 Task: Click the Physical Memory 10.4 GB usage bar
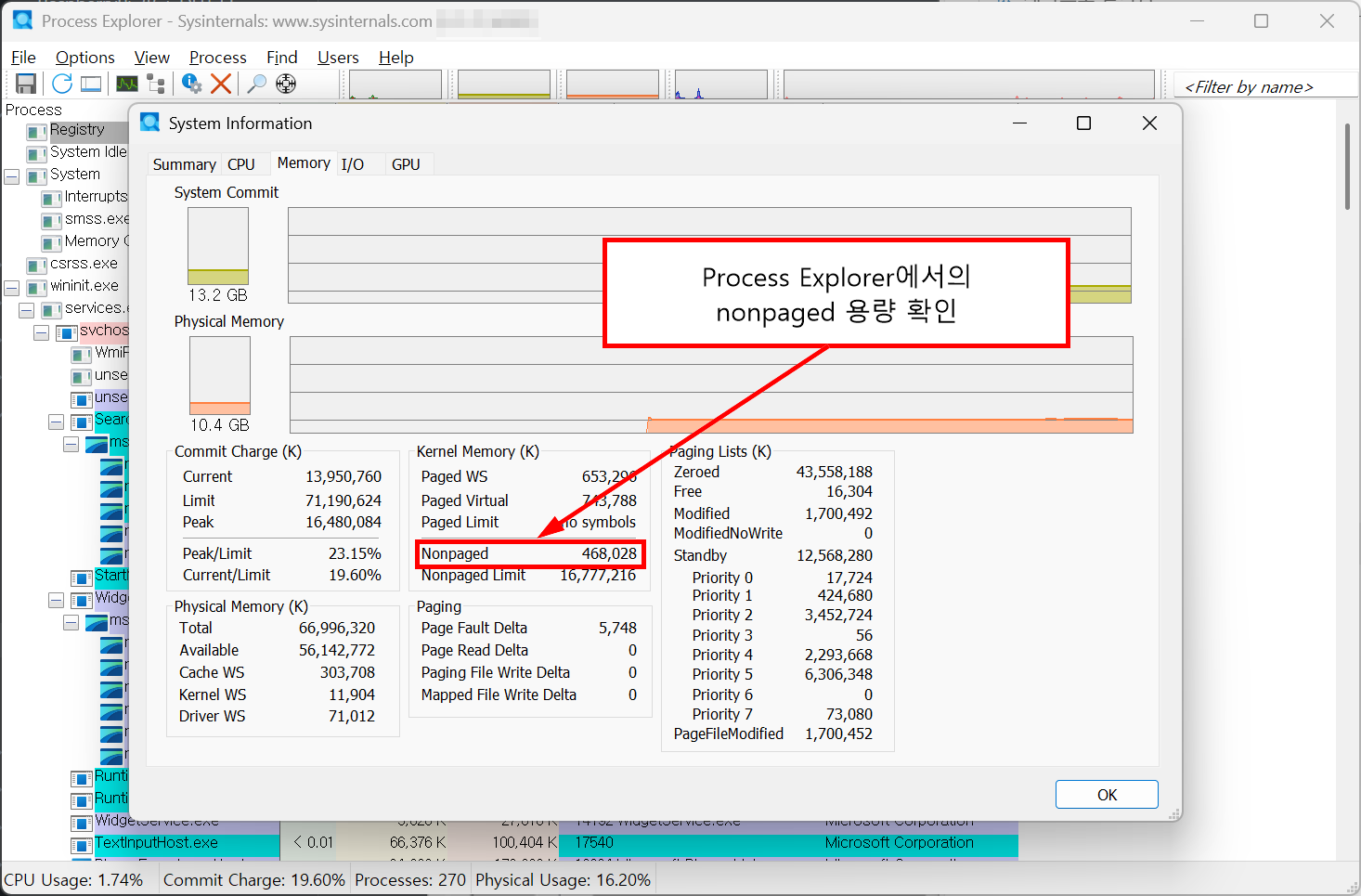(x=220, y=375)
